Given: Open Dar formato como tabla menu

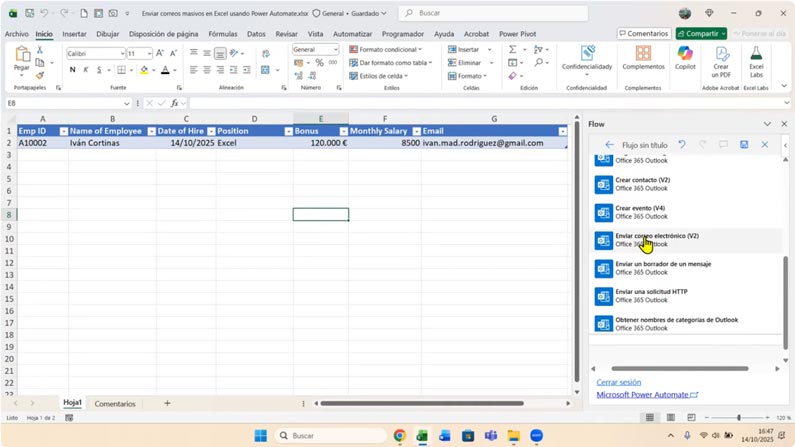Looking at the screenshot, I should [x=390, y=62].
